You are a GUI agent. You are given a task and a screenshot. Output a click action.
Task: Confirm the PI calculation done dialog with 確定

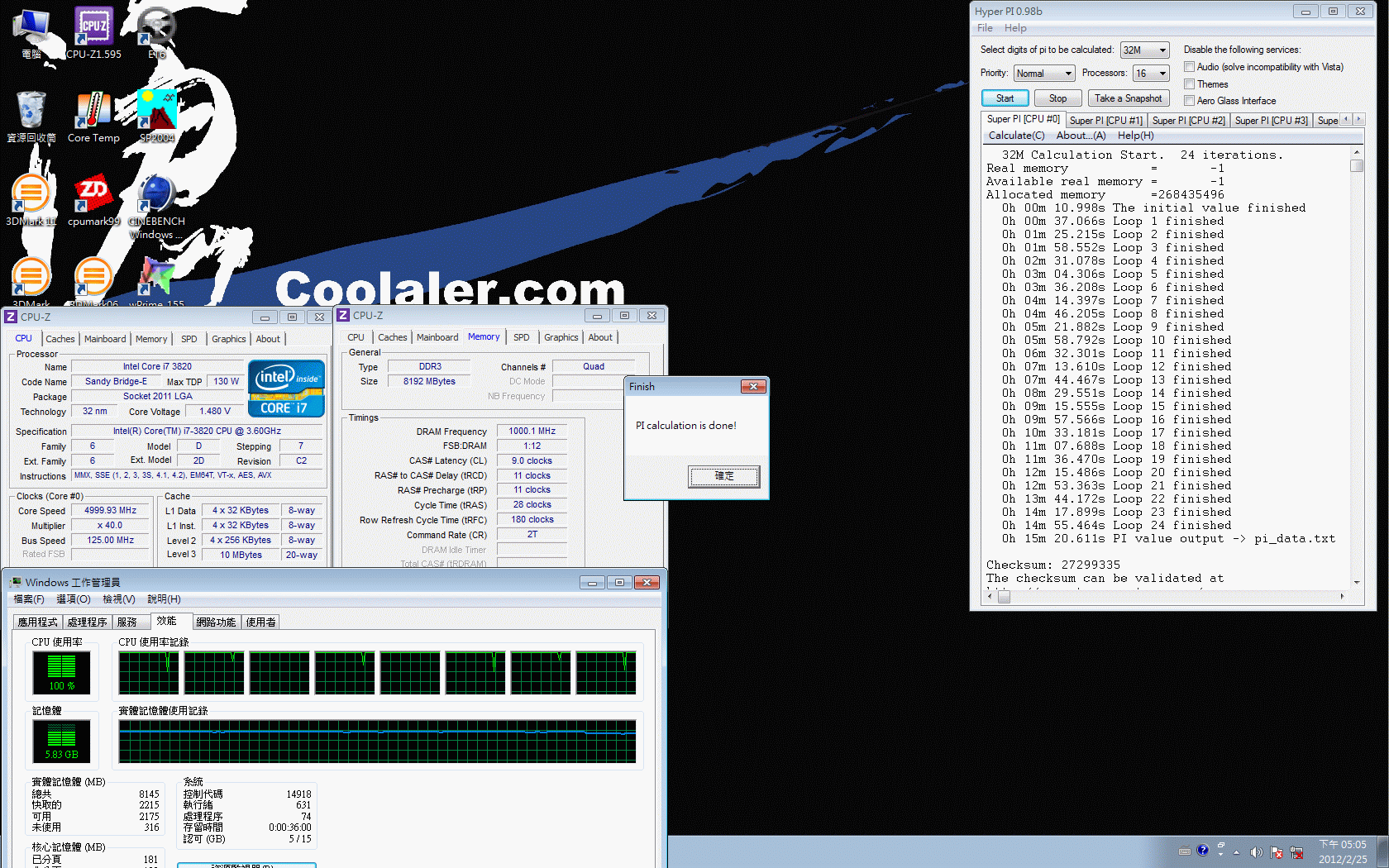click(x=723, y=476)
